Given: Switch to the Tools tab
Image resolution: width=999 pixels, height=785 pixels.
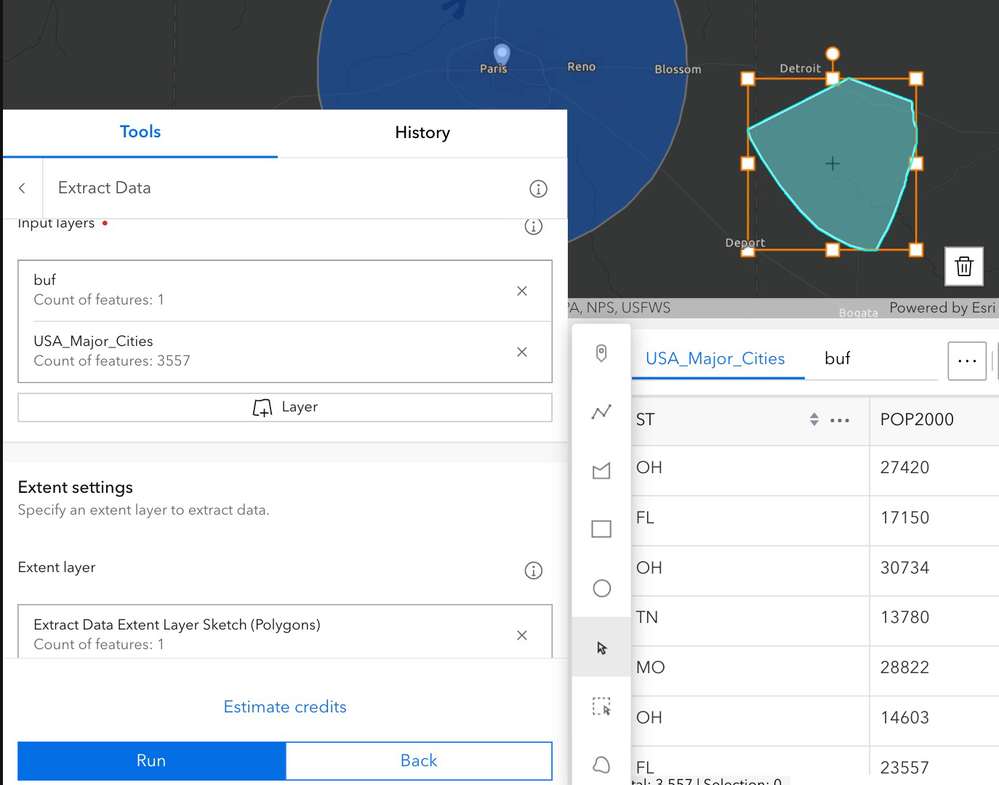Looking at the screenshot, I should (x=140, y=132).
